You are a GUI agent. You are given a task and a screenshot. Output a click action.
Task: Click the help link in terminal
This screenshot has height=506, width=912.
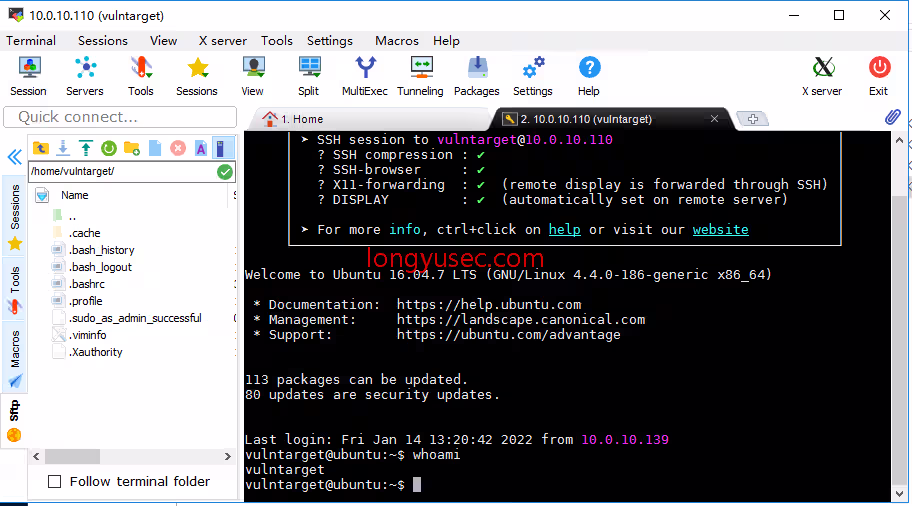565,230
